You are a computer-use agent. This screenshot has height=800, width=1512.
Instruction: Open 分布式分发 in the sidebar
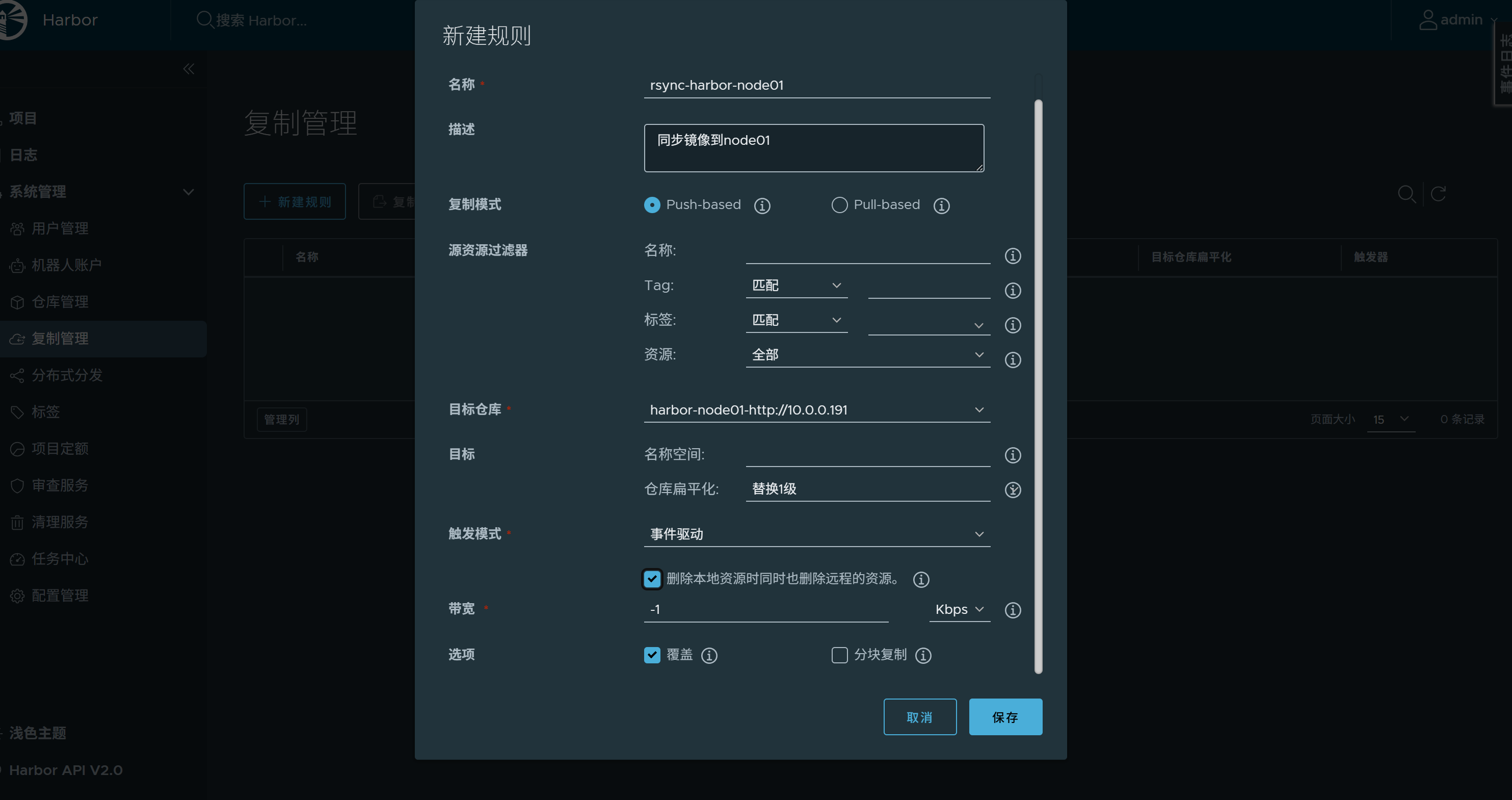pos(67,375)
